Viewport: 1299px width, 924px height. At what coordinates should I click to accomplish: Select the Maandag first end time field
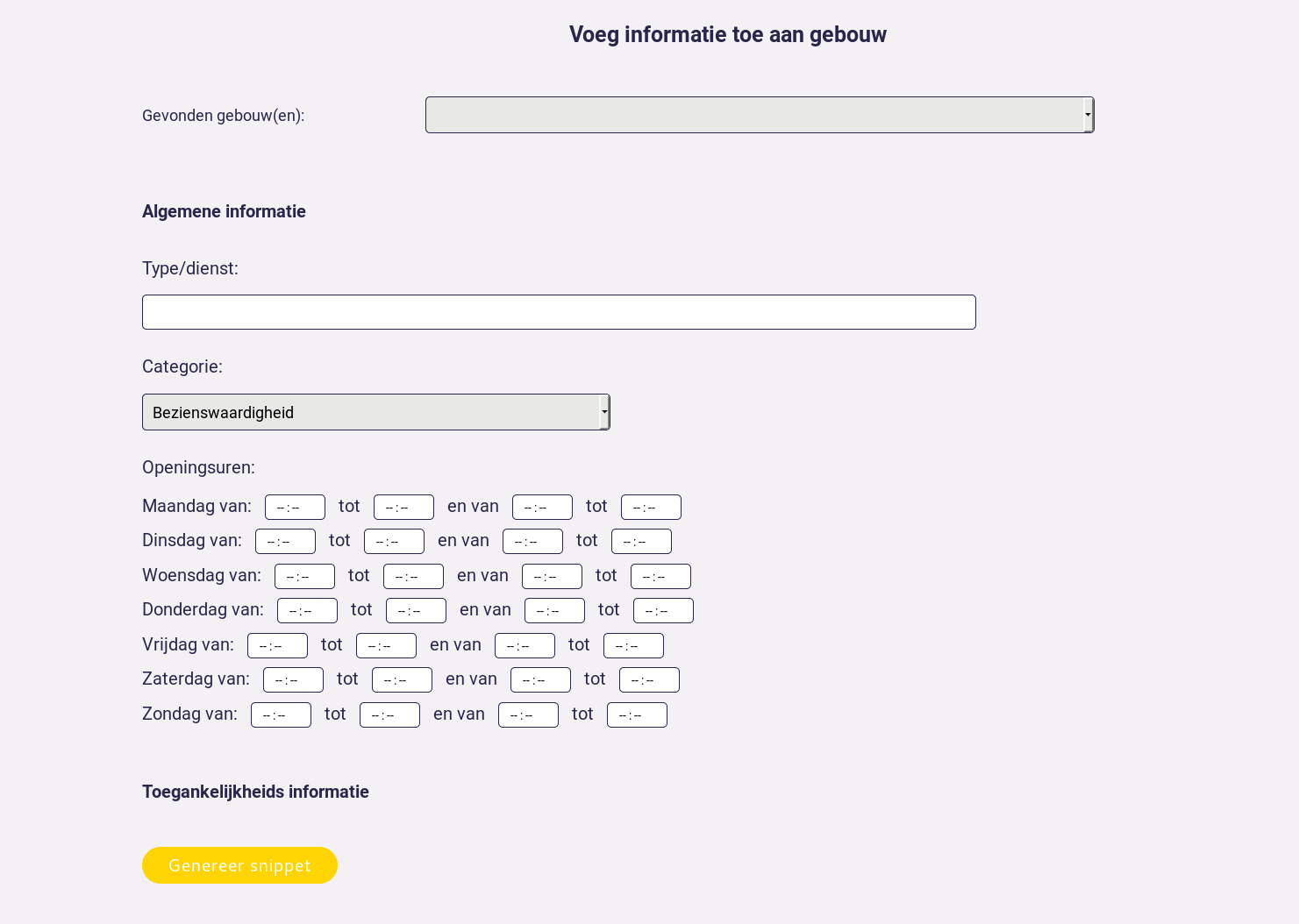(x=403, y=507)
